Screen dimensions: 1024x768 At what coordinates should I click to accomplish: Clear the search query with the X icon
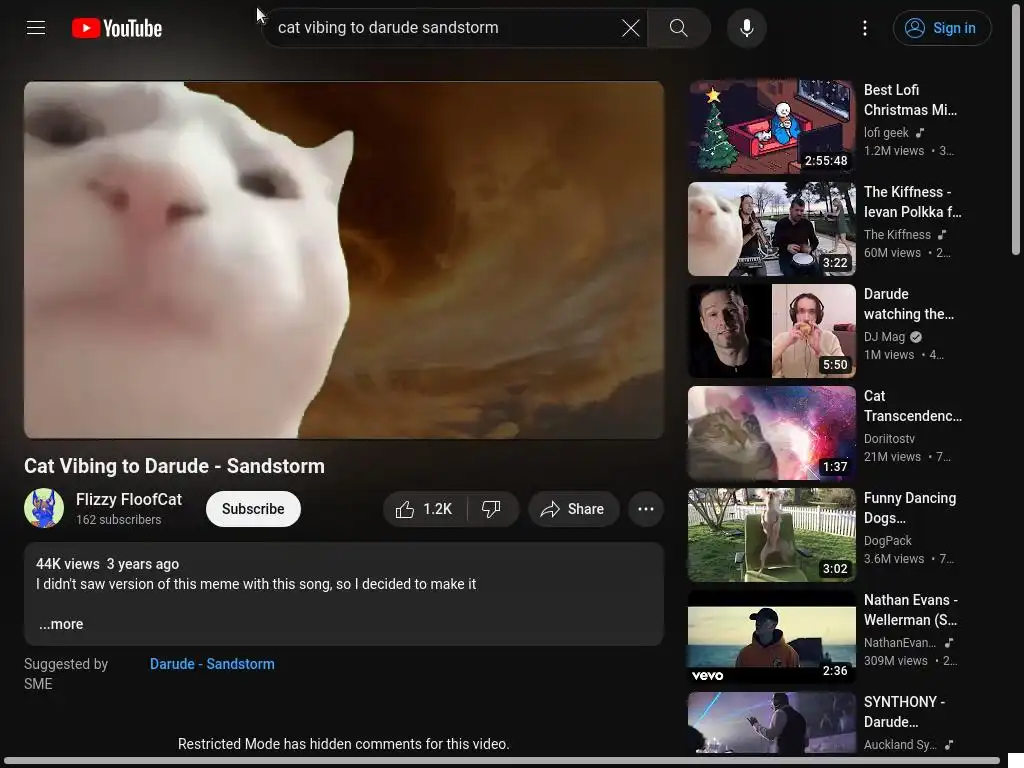tap(630, 28)
